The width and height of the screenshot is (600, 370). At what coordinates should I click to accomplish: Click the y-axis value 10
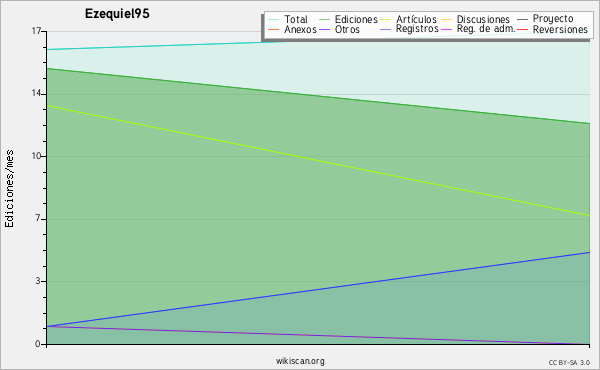(x=36, y=156)
